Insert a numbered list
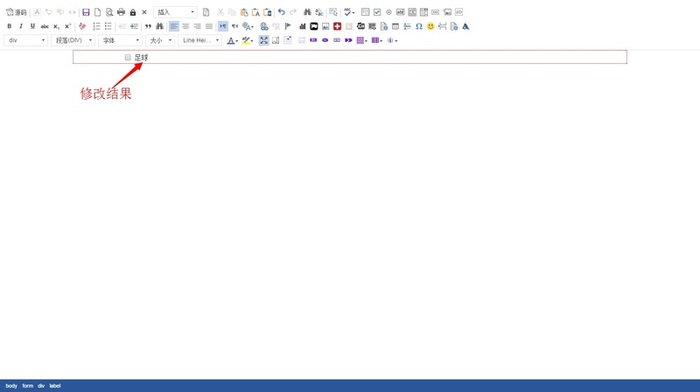The image size is (700, 392). (x=96, y=26)
